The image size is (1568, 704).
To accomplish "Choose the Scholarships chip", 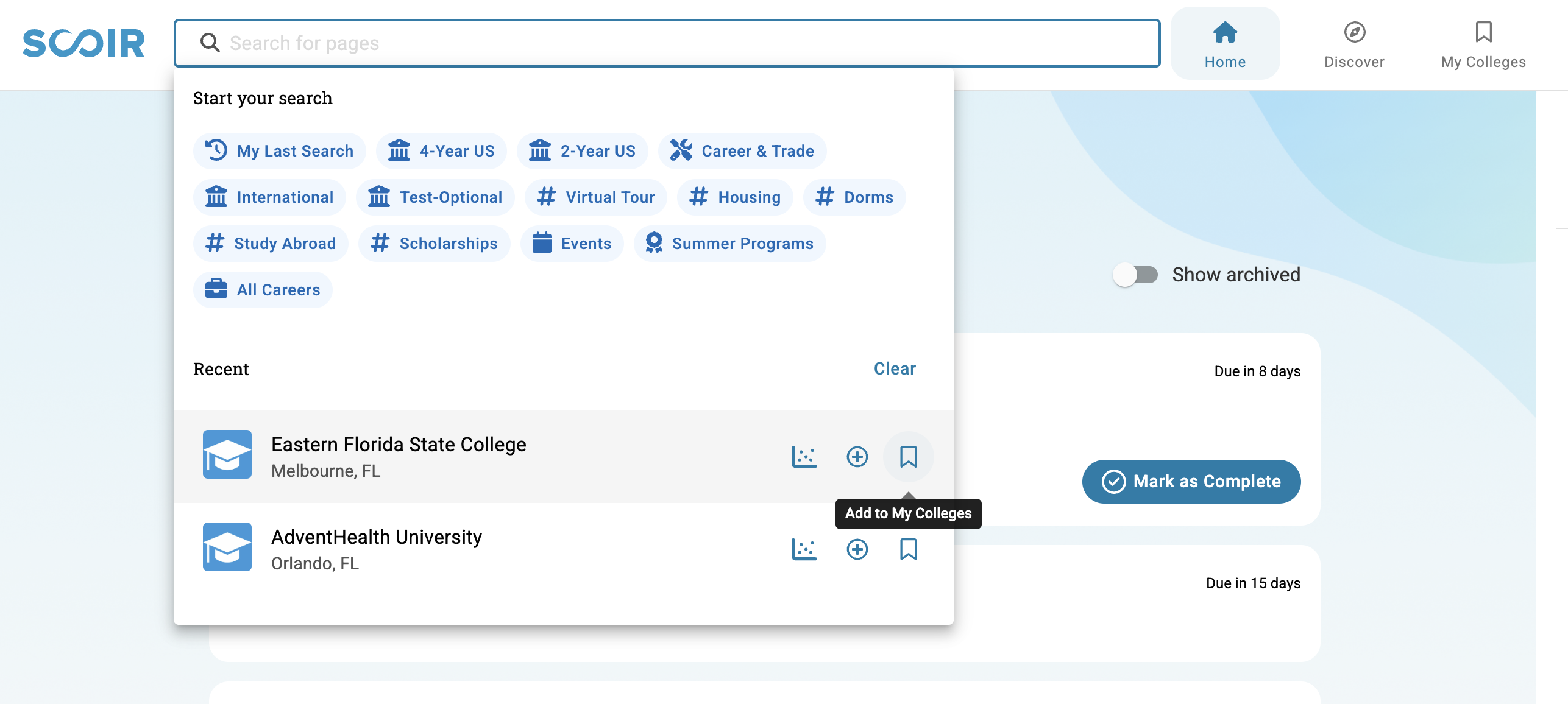I will tap(434, 243).
